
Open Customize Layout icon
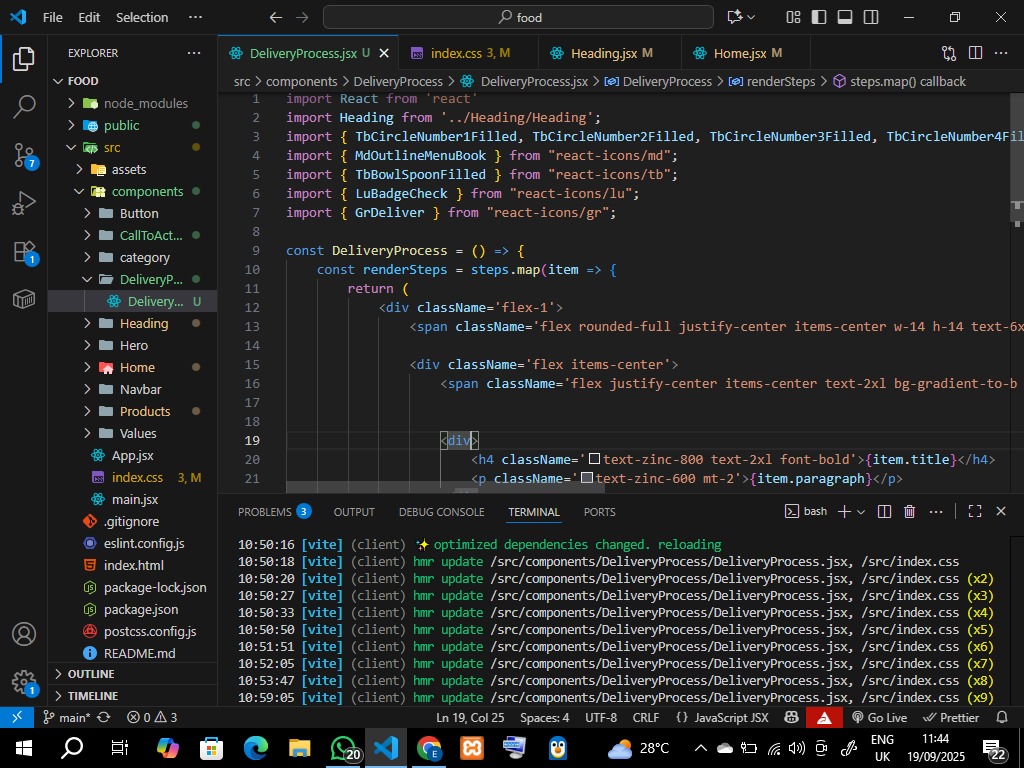[793, 18]
